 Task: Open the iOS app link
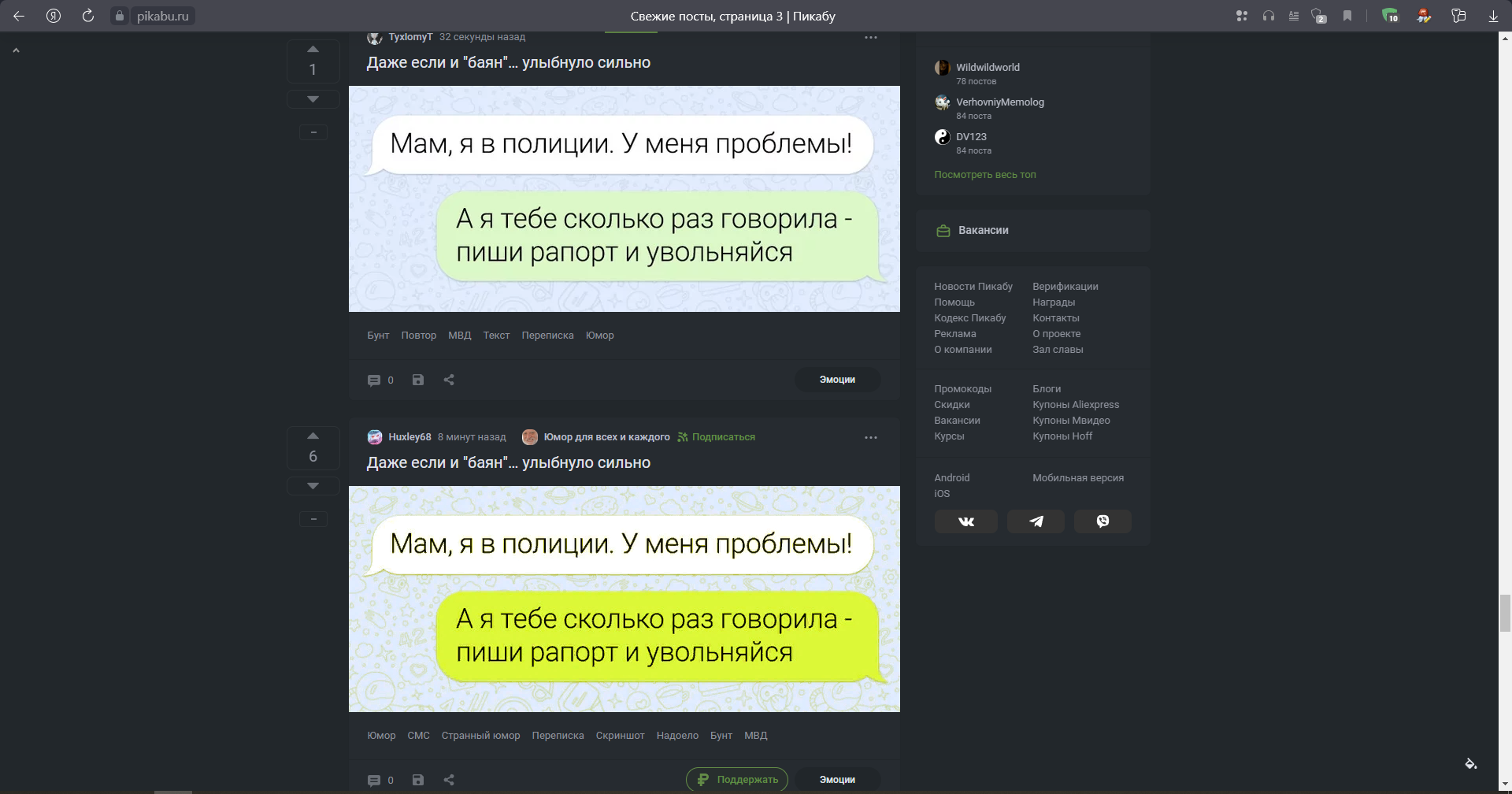[942, 494]
